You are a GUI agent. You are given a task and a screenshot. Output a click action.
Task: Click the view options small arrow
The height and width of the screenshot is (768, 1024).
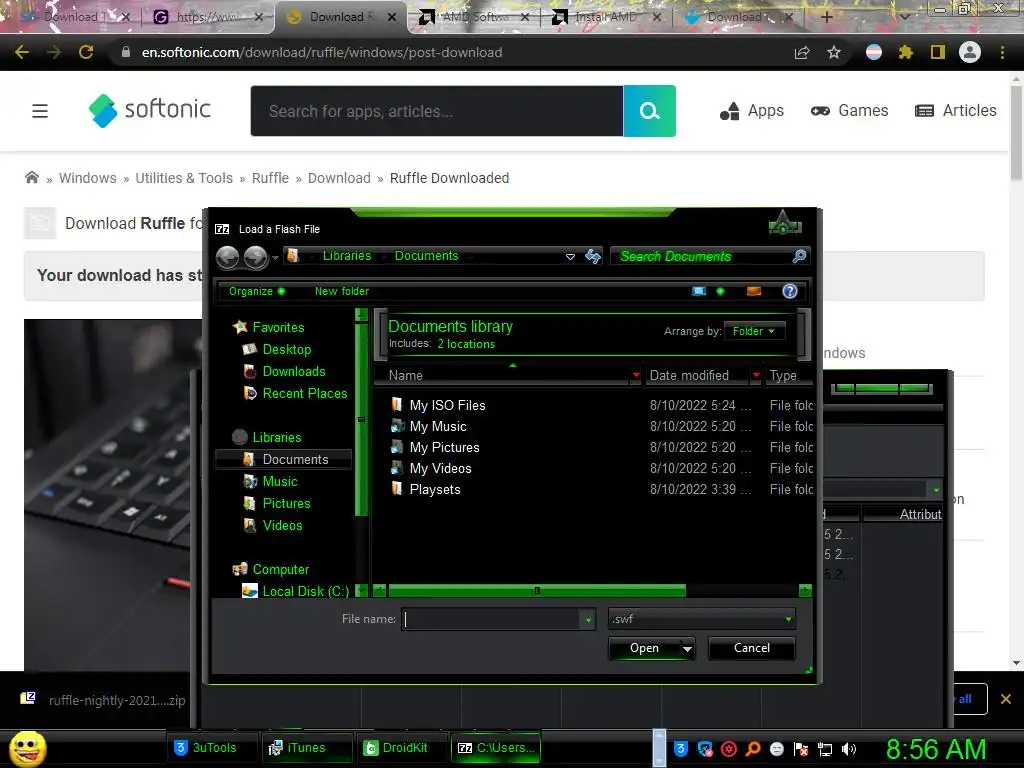pyautogui.click(x=720, y=291)
